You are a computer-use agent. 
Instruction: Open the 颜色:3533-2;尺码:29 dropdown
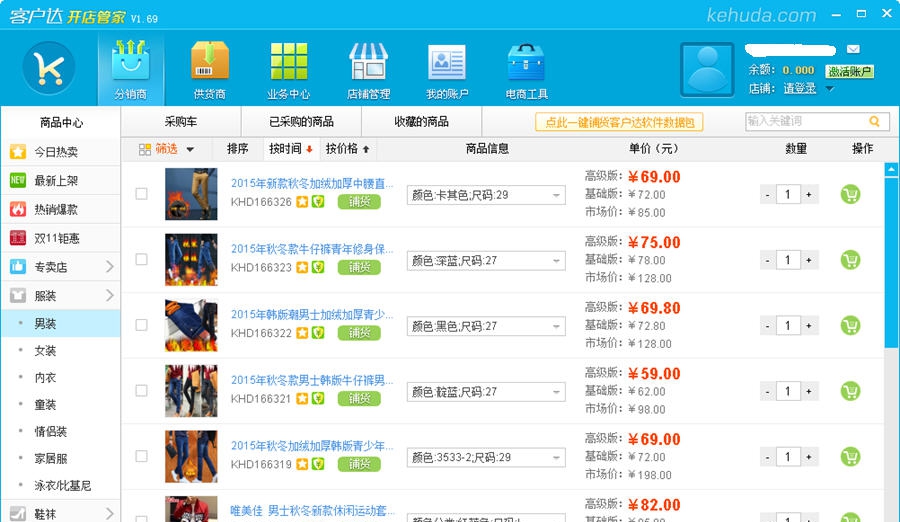486,457
